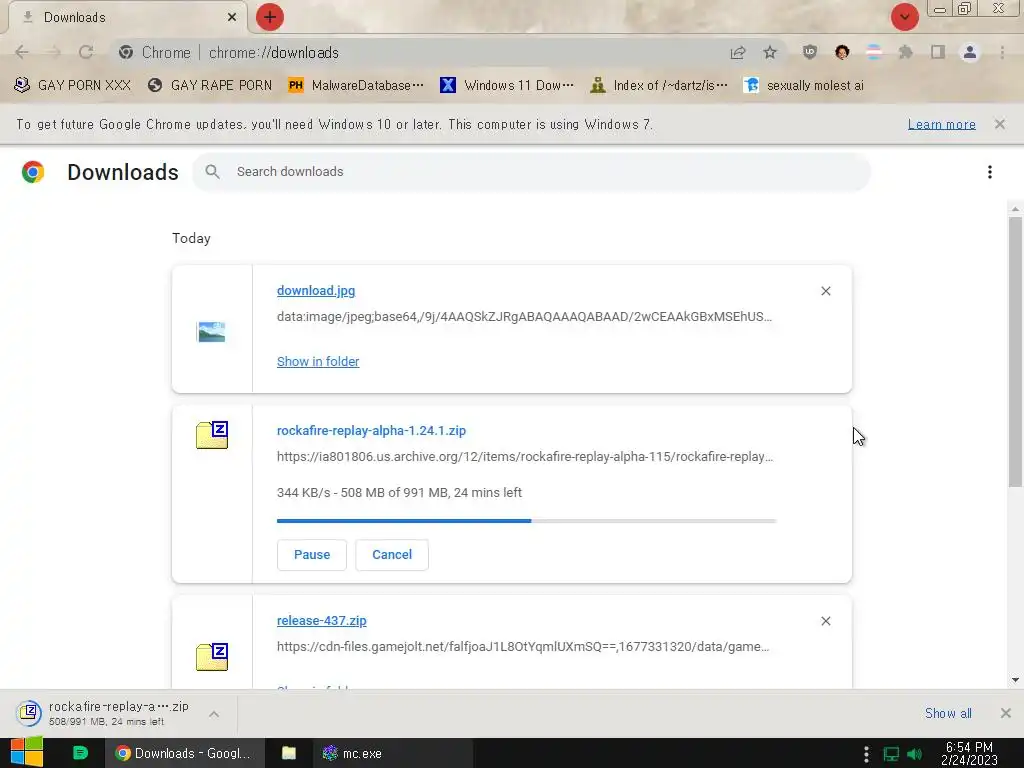The height and width of the screenshot is (768, 1024).
Task: Click the downloads page vertical scrollbar thumb
Action: pyautogui.click(x=1015, y=352)
